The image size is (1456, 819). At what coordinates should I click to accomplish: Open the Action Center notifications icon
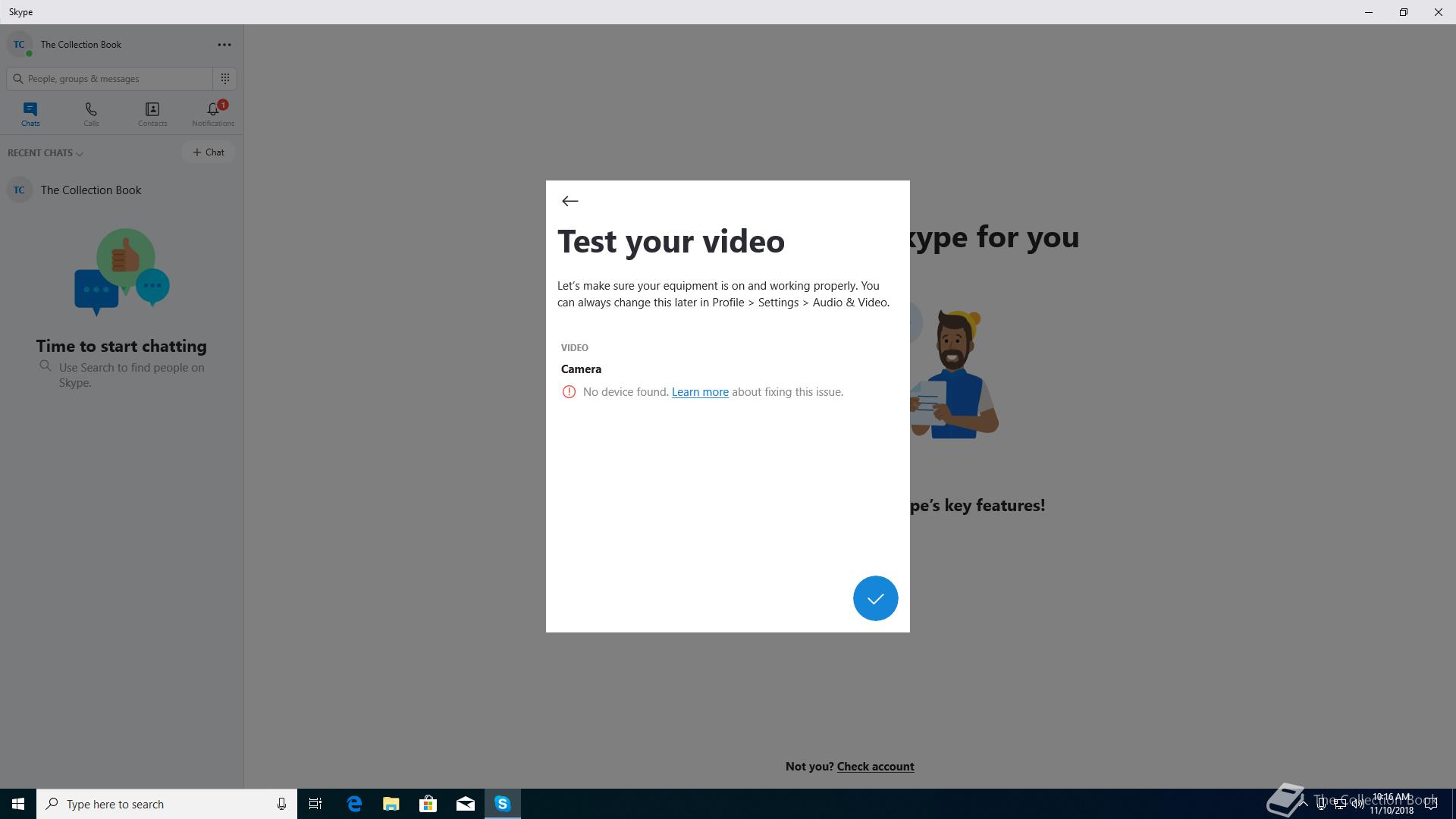tap(1431, 804)
